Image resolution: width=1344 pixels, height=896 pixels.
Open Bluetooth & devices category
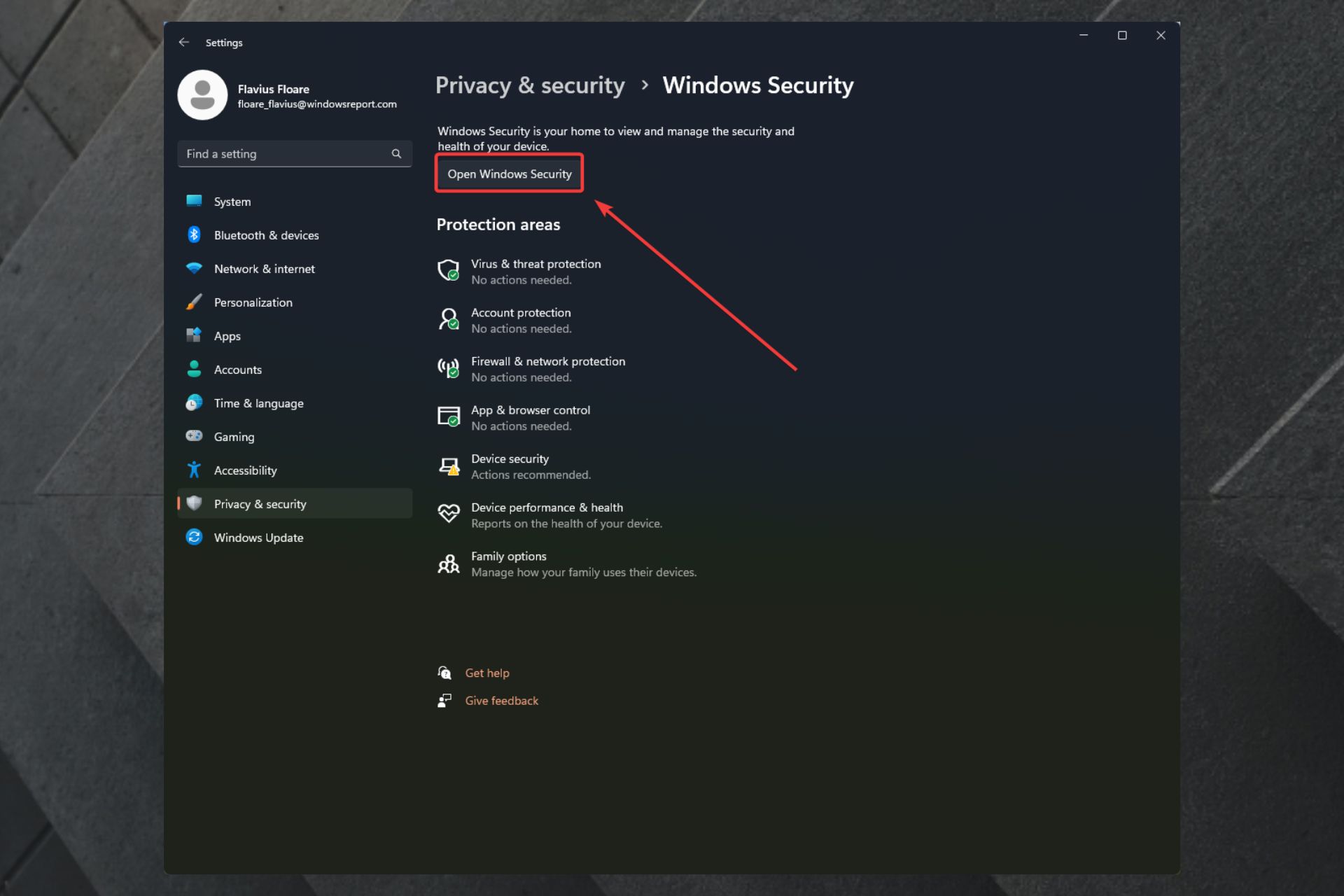click(266, 235)
